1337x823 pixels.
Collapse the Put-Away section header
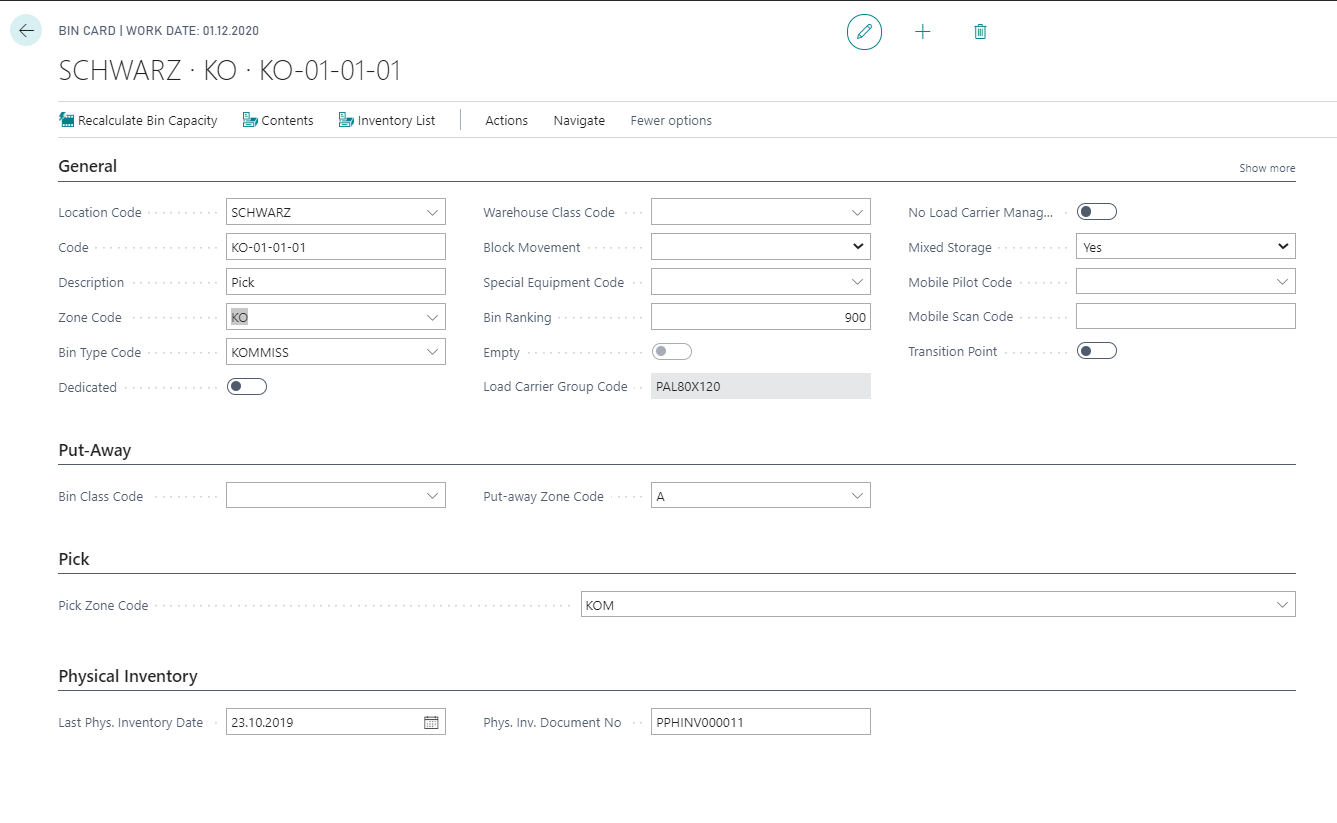[95, 450]
